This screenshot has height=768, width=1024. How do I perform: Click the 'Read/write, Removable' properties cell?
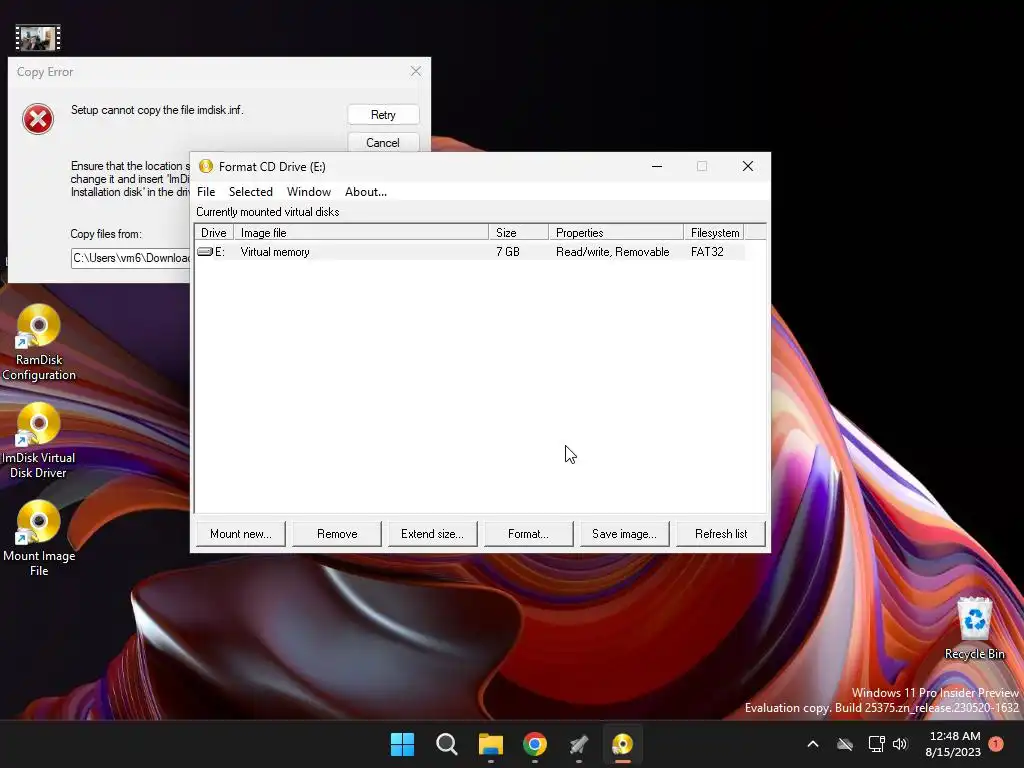pyautogui.click(x=613, y=251)
